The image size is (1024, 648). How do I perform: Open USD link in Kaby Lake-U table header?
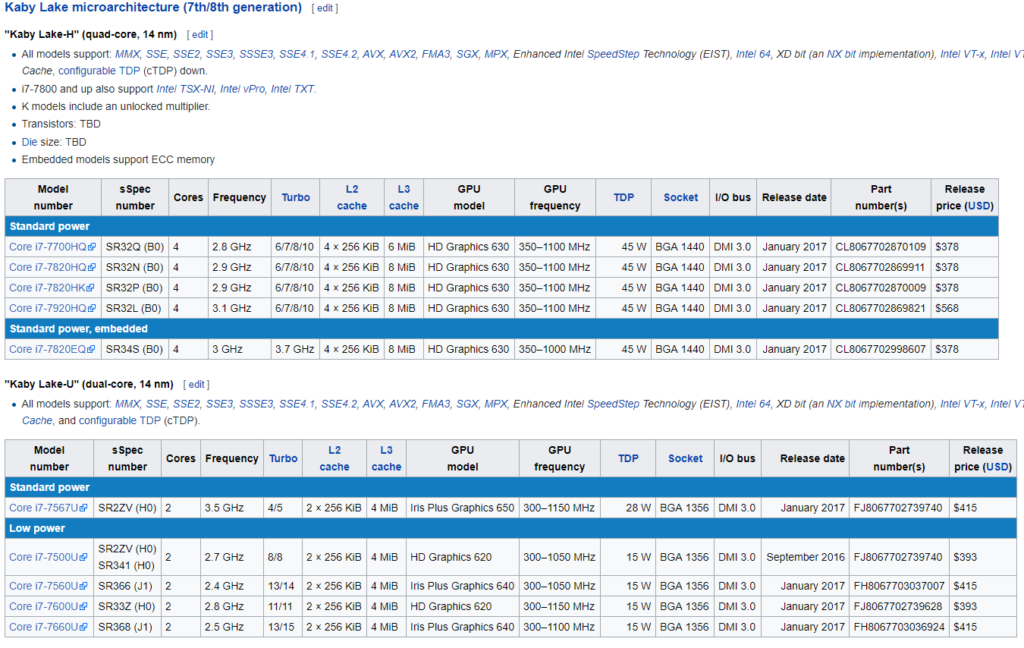point(997,467)
